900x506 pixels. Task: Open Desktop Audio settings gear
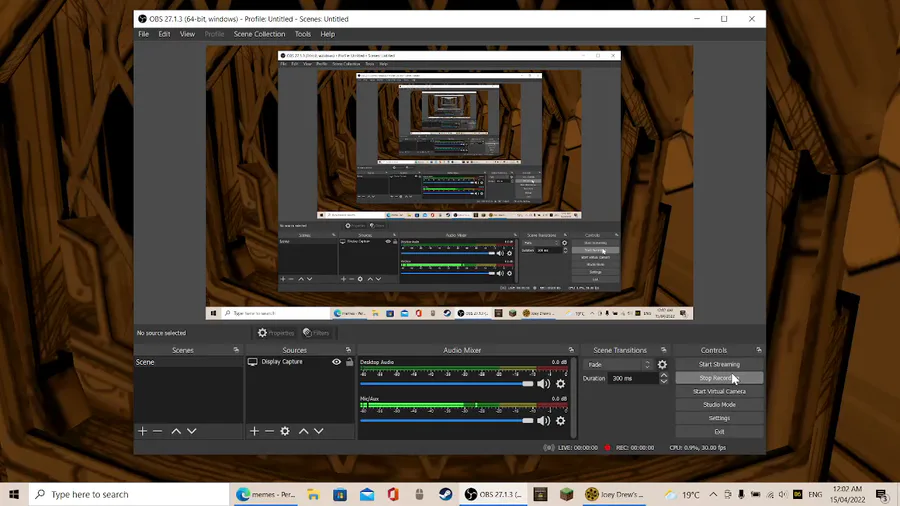[x=561, y=384]
